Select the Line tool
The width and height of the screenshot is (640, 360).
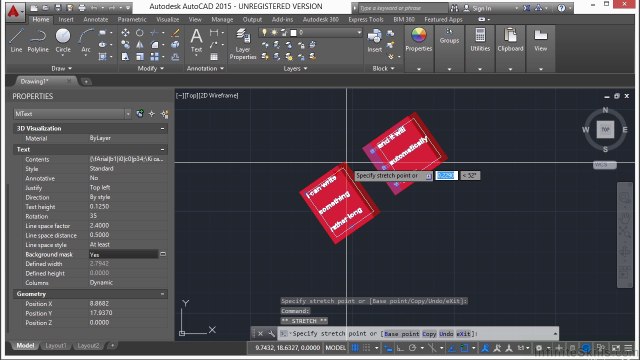tap(16, 40)
